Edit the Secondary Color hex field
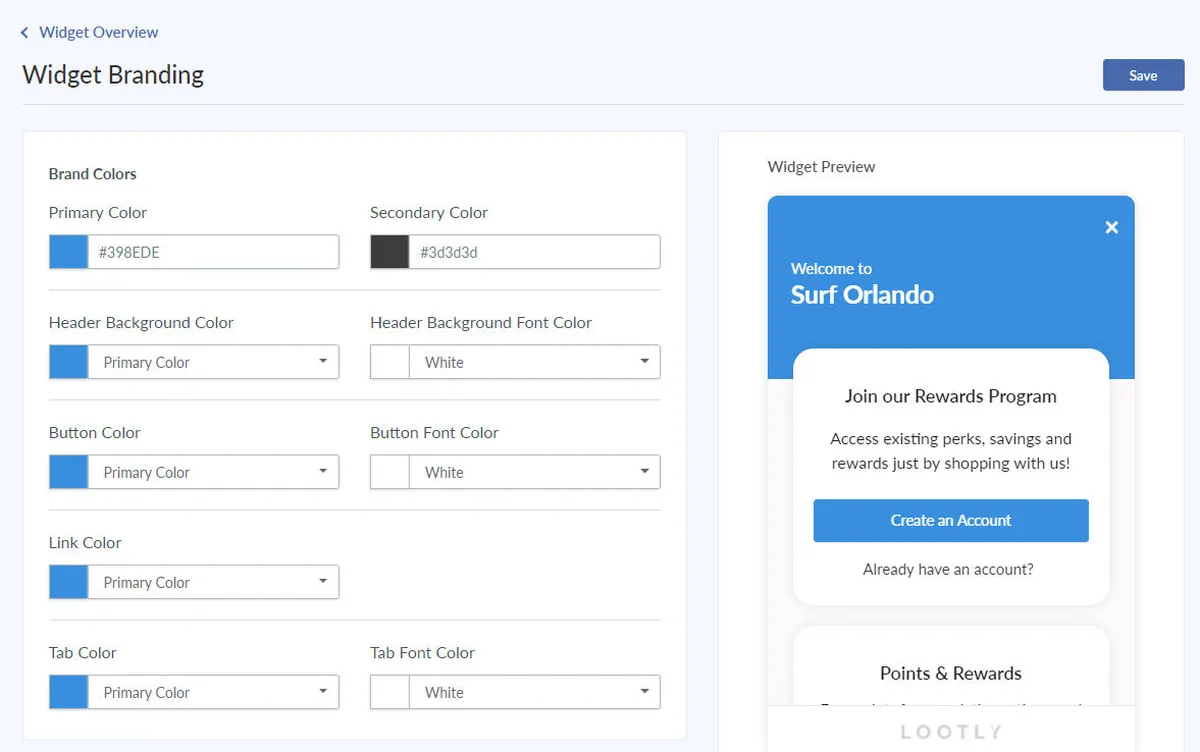The height and width of the screenshot is (752, 1200). click(x=534, y=252)
